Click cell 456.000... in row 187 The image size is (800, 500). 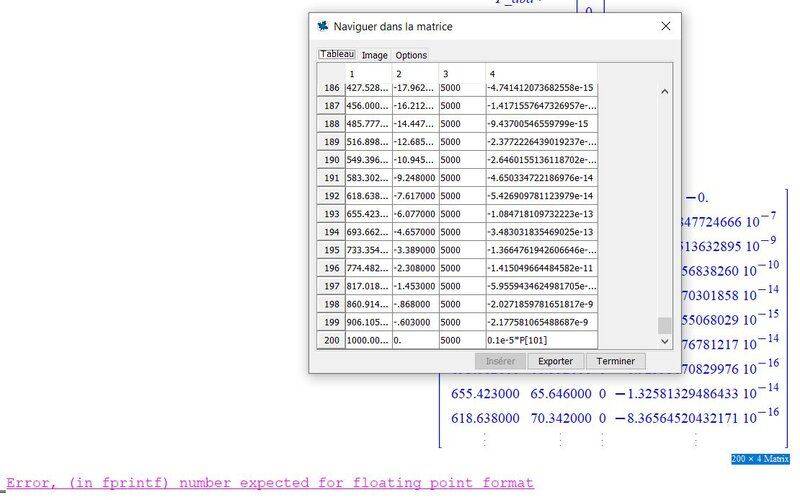(368, 106)
